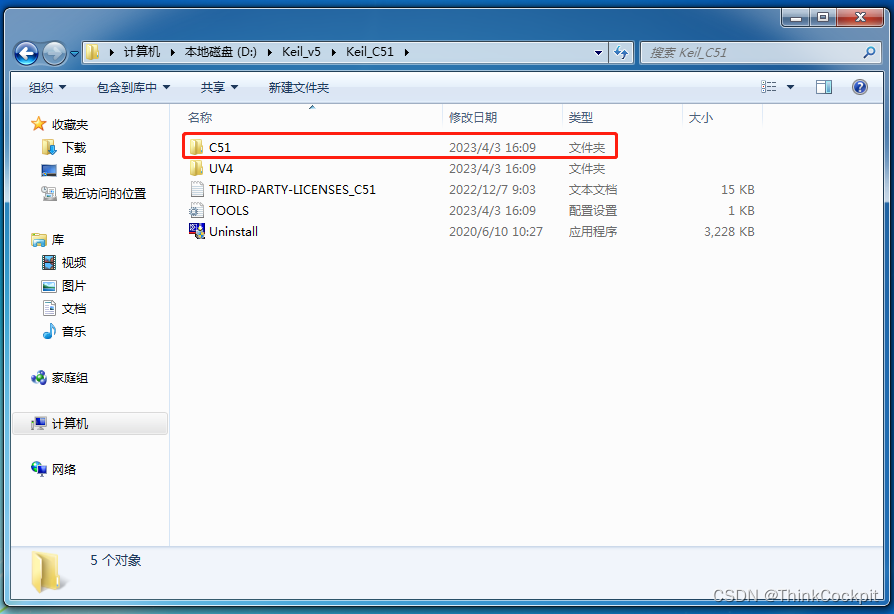Expand the arrow after Keil_C51 breadcrumb
894x614 pixels.
coord(407,52)
